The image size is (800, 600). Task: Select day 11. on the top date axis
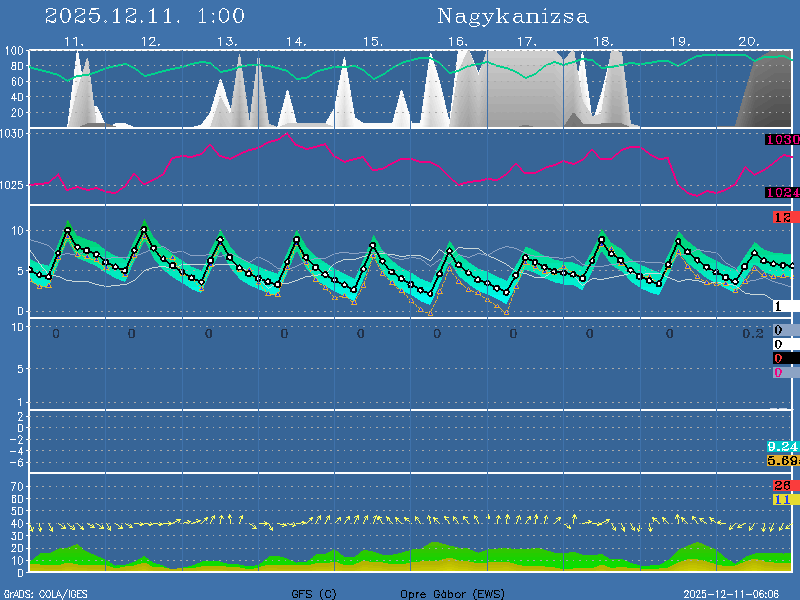coord(74,42)
